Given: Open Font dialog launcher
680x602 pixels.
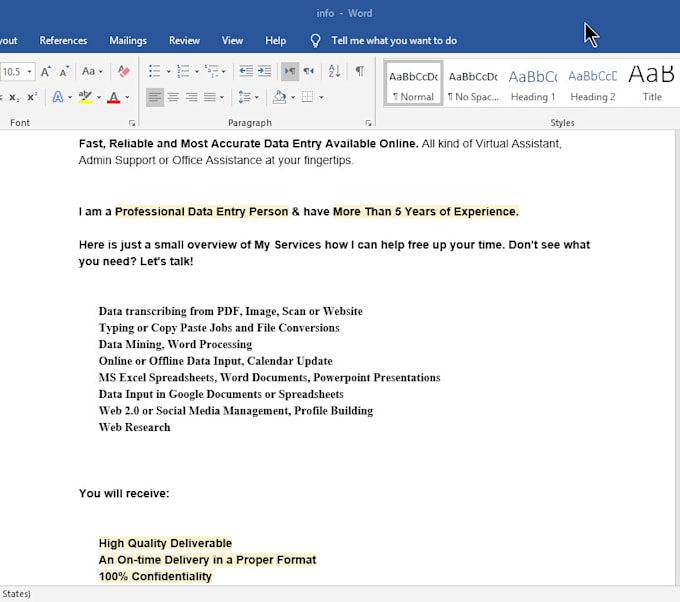Looking at the screenshot, I should click(132, 123).
